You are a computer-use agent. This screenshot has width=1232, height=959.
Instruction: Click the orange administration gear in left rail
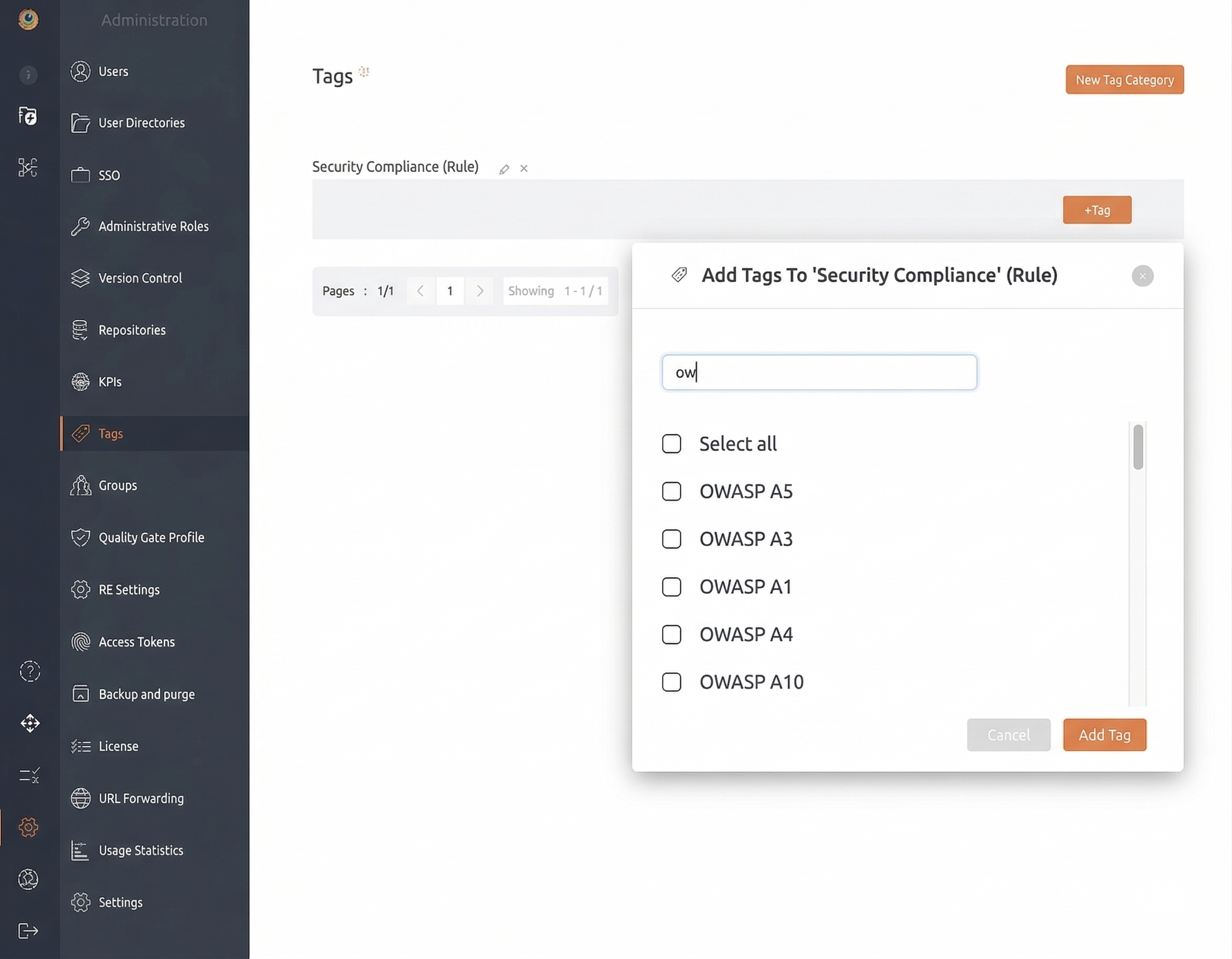pos(28,827)
